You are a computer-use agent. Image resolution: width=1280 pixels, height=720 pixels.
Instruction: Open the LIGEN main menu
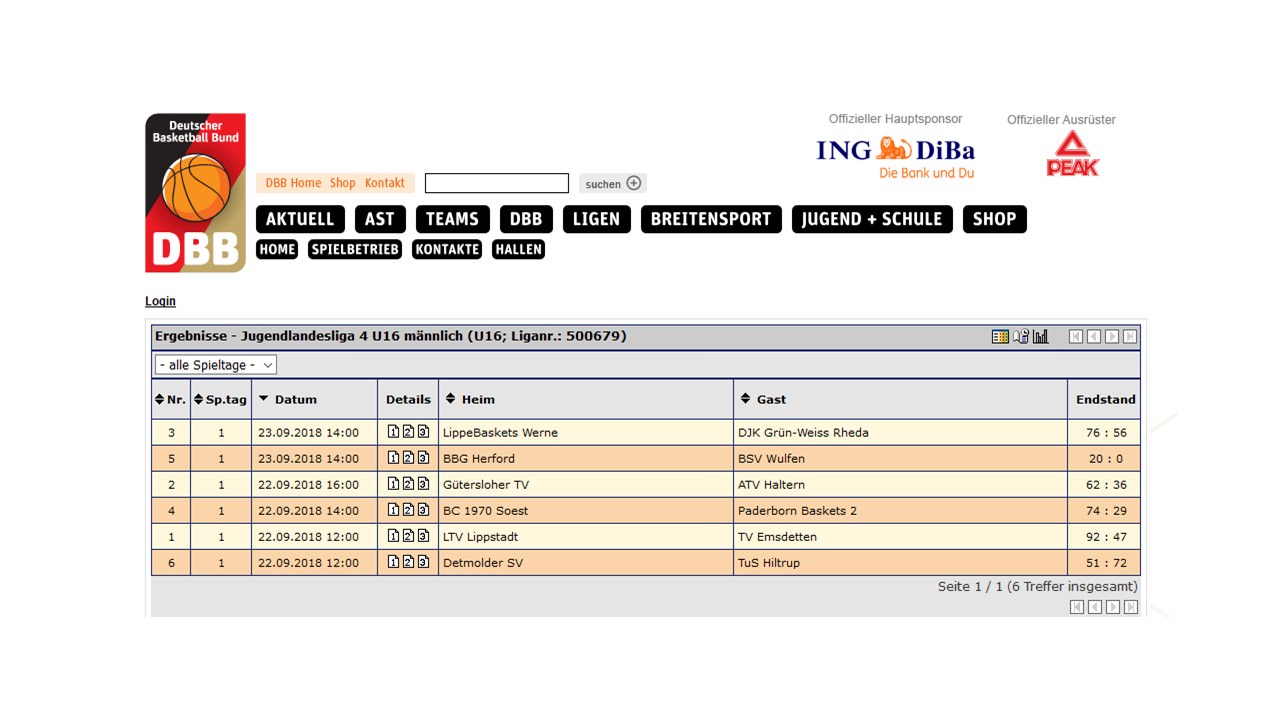pos(596,219)
